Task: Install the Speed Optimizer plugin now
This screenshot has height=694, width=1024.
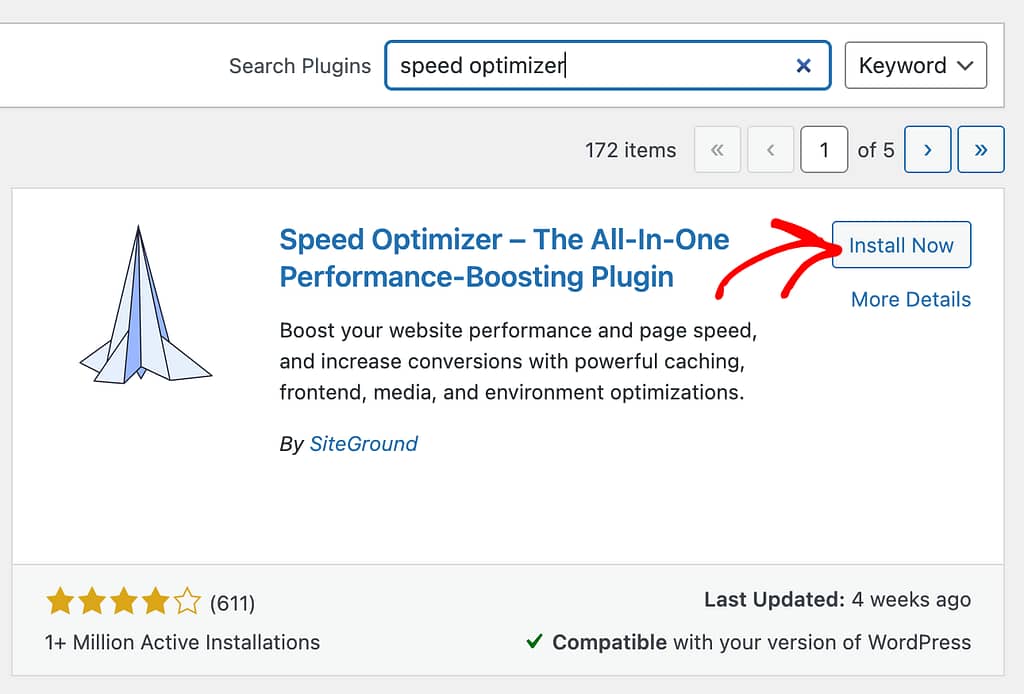Action: click(901, 245)
